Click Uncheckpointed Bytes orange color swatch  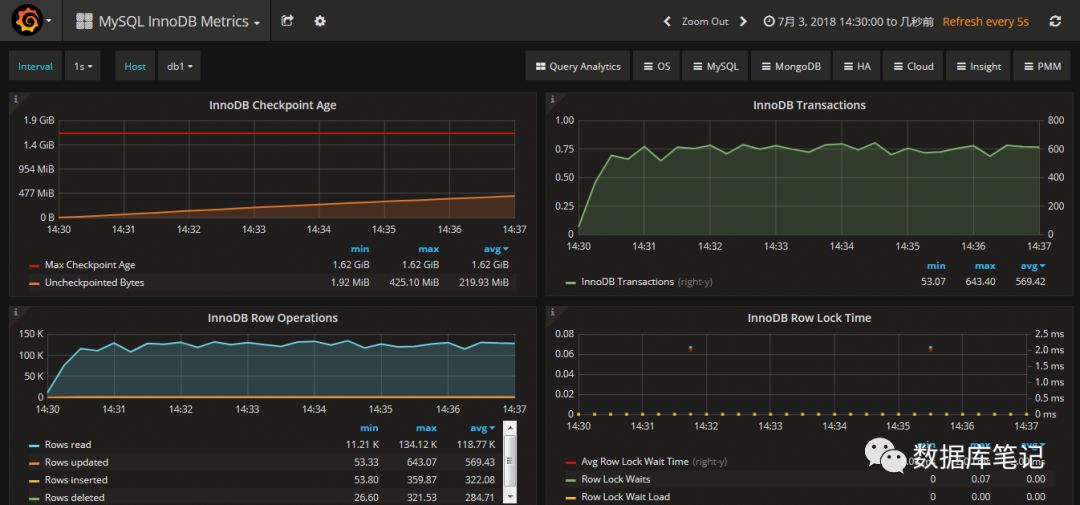tap(34, 283)
